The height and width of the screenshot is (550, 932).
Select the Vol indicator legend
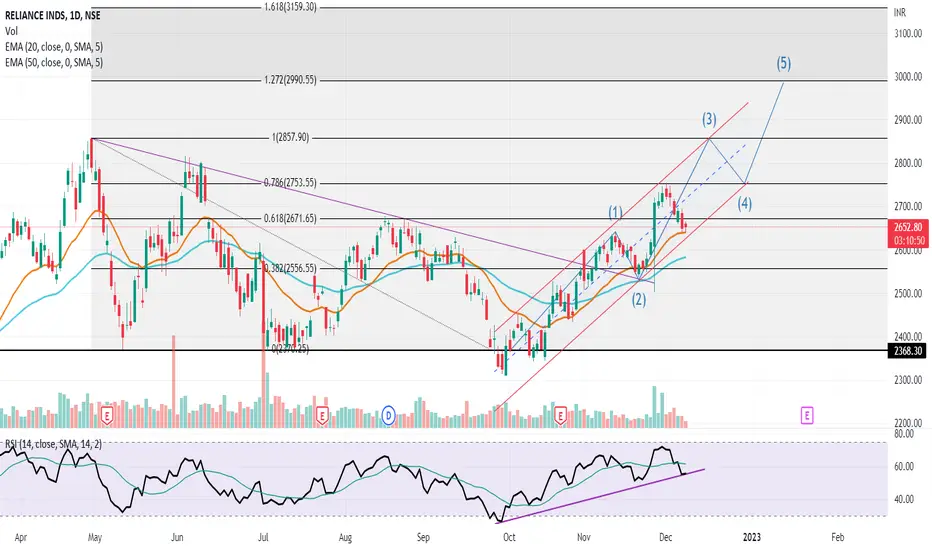(11, 32)
